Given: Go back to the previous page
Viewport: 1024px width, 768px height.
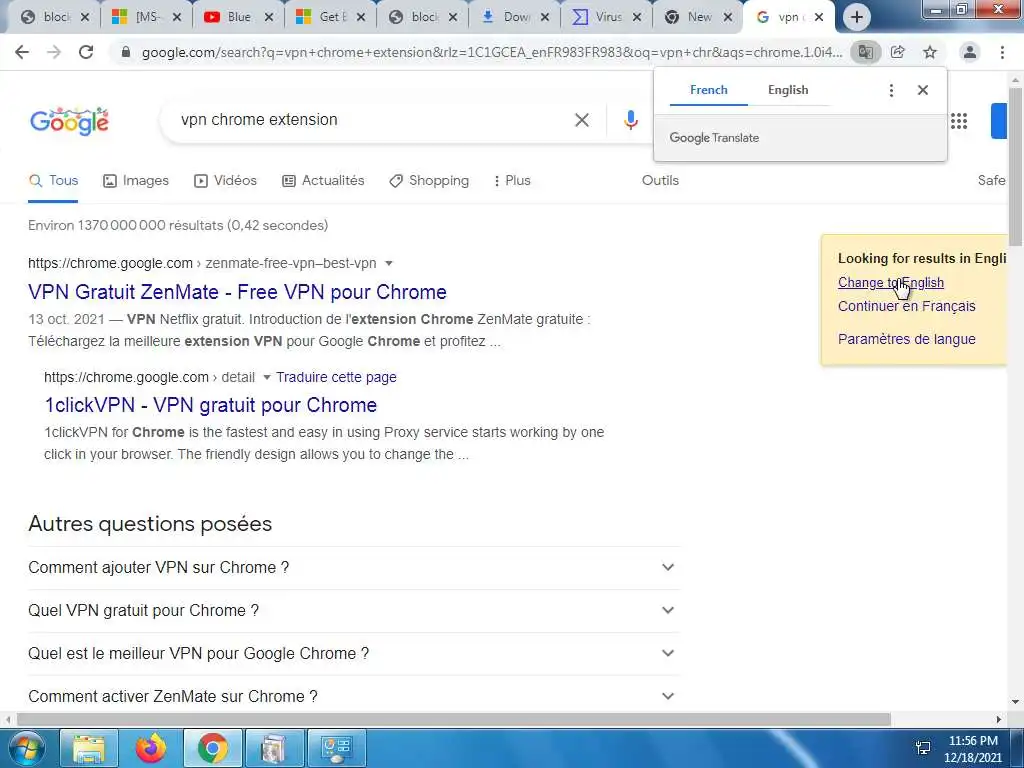Looking at the screenshot, I should pos(22,52).
